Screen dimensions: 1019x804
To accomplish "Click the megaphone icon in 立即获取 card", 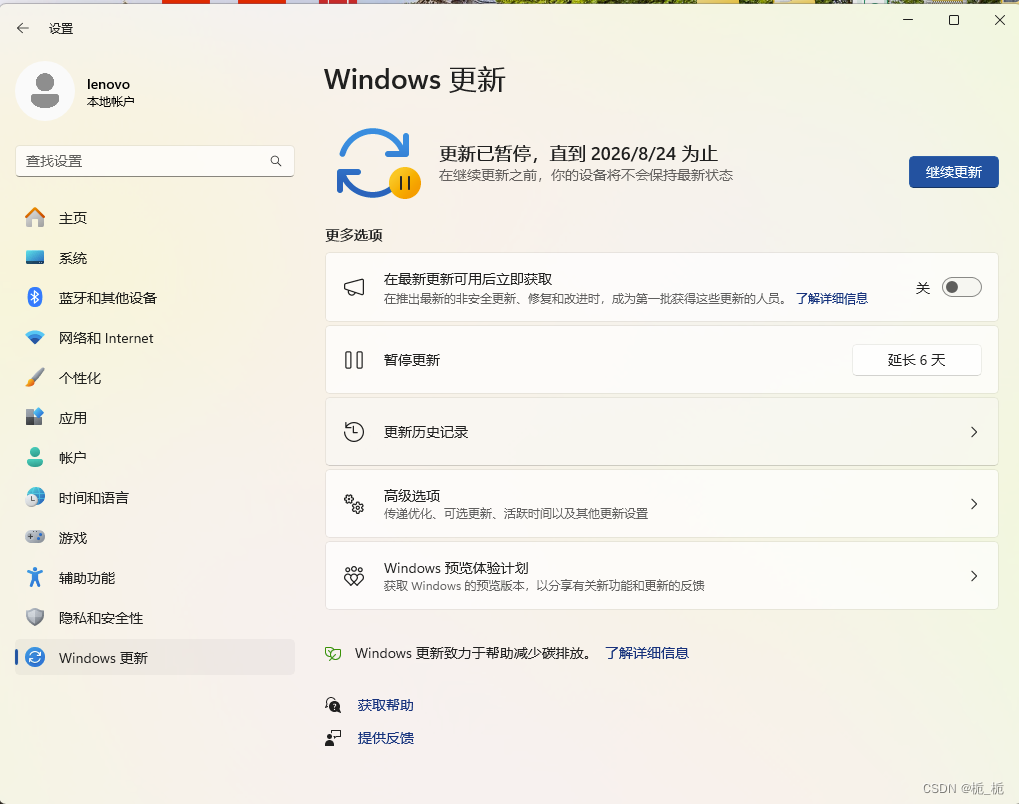I will click(354, 287).
